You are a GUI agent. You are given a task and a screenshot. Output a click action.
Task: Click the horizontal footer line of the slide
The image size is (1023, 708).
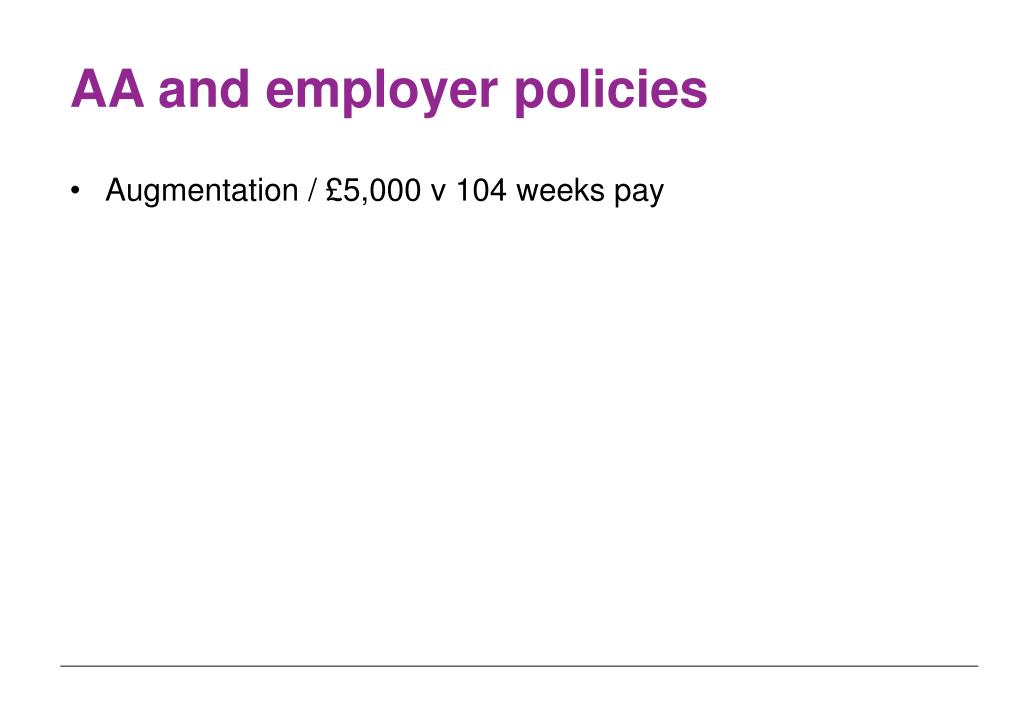519,666
